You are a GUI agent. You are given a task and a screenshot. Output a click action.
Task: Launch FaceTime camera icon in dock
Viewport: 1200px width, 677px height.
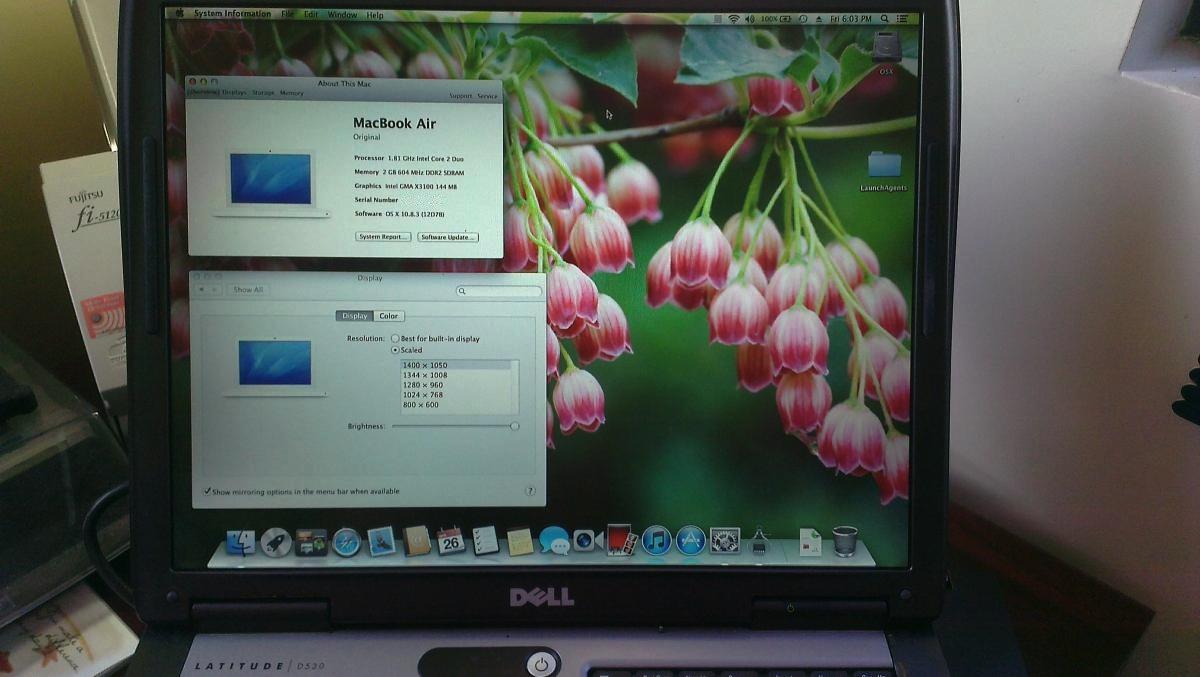pos(587,541)
